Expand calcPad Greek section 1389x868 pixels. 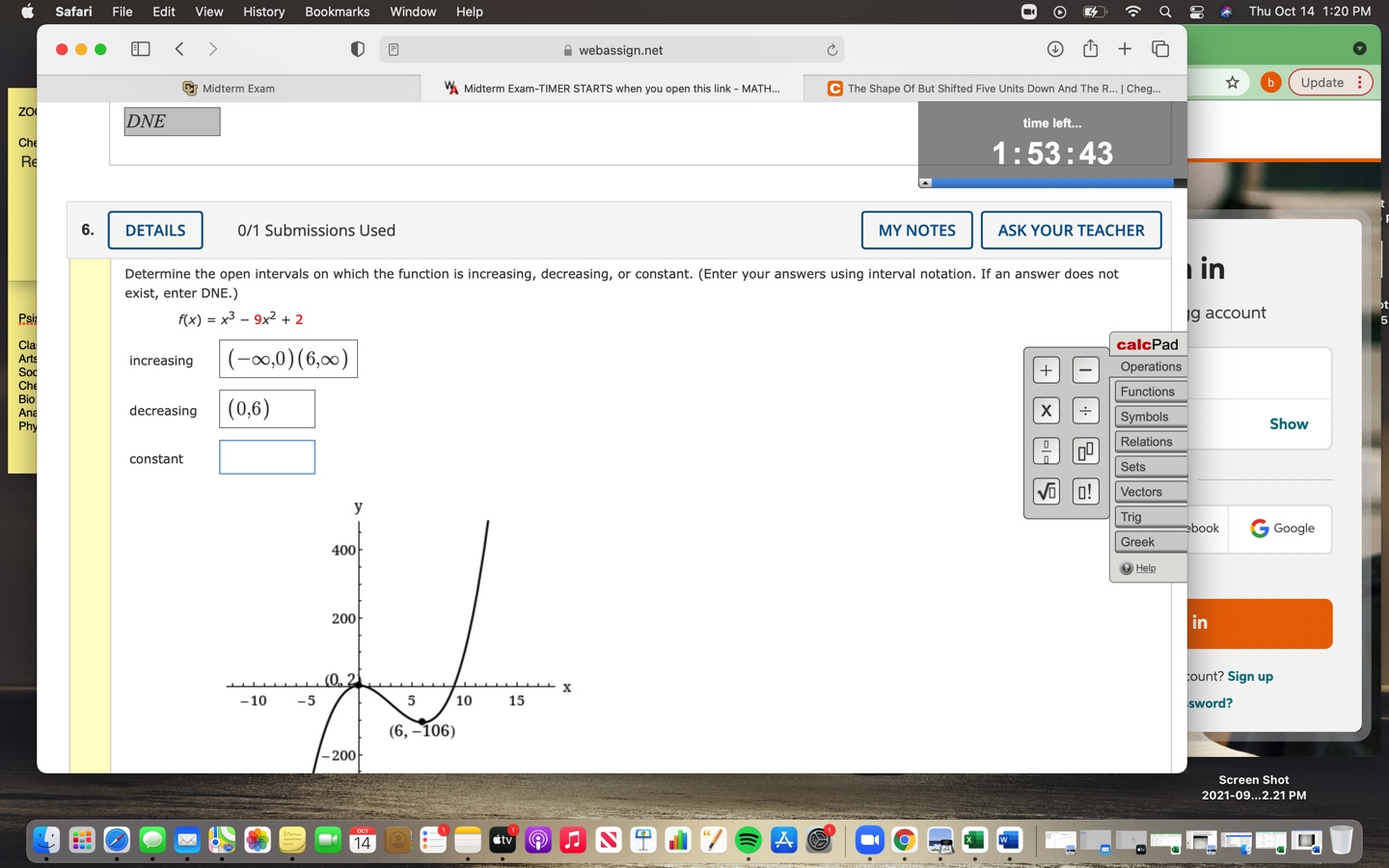pos(1150,542)
